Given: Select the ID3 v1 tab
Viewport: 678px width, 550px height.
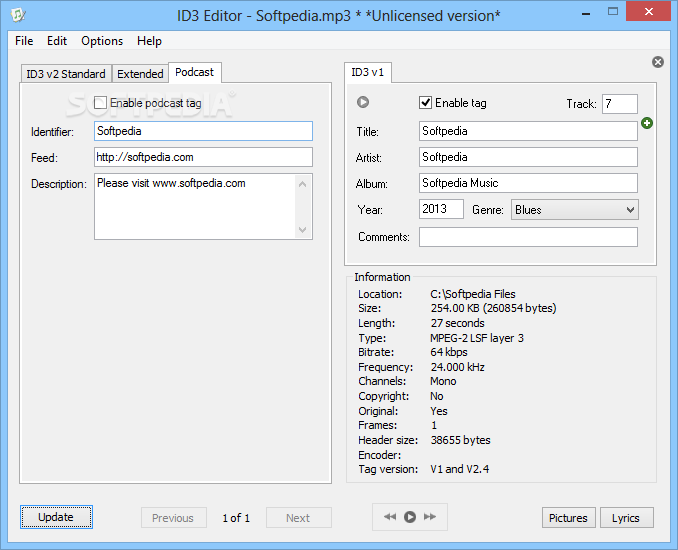Looking at the screenshot, I should coord(368,72).
